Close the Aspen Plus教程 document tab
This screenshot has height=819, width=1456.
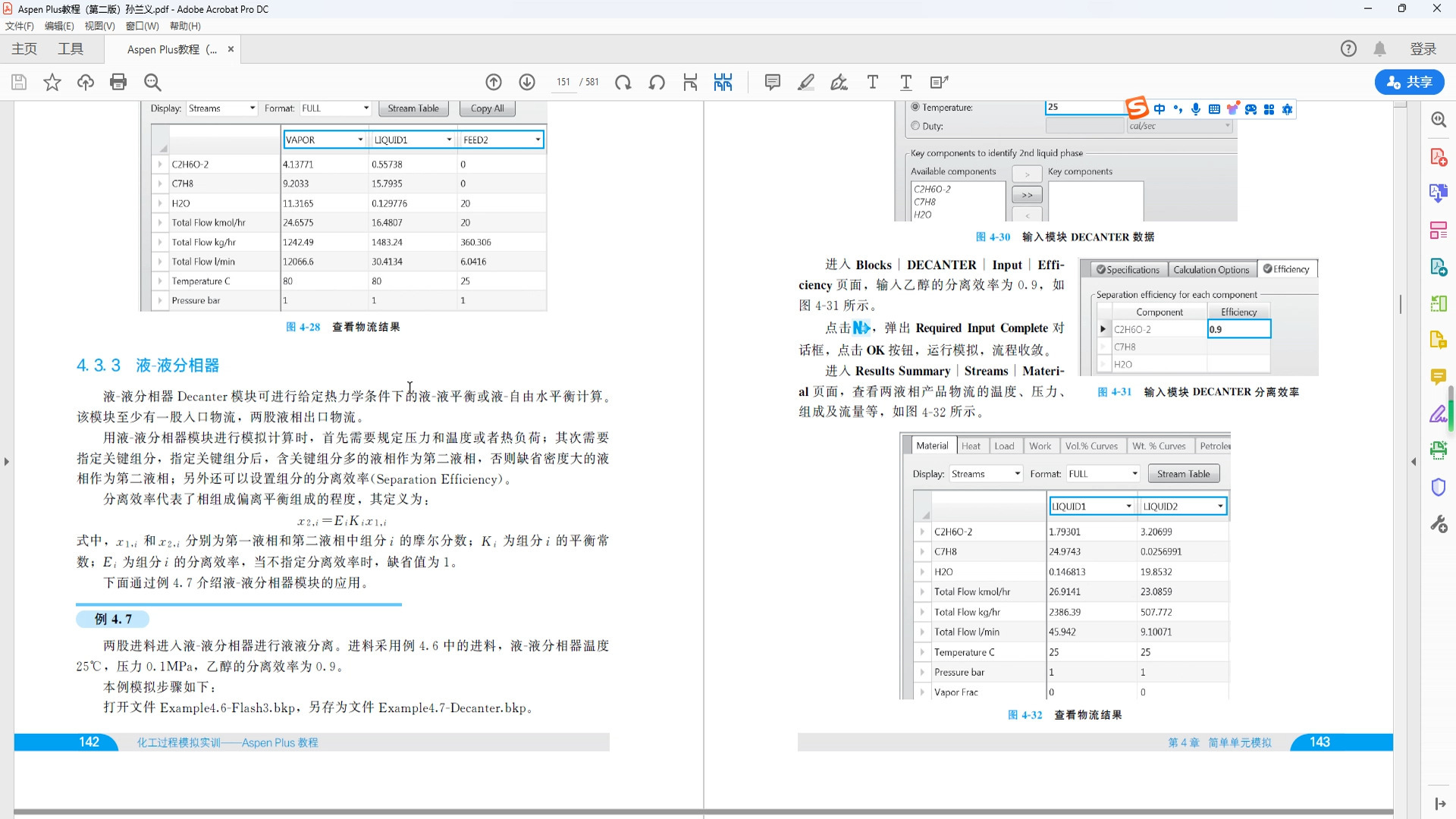231,49
